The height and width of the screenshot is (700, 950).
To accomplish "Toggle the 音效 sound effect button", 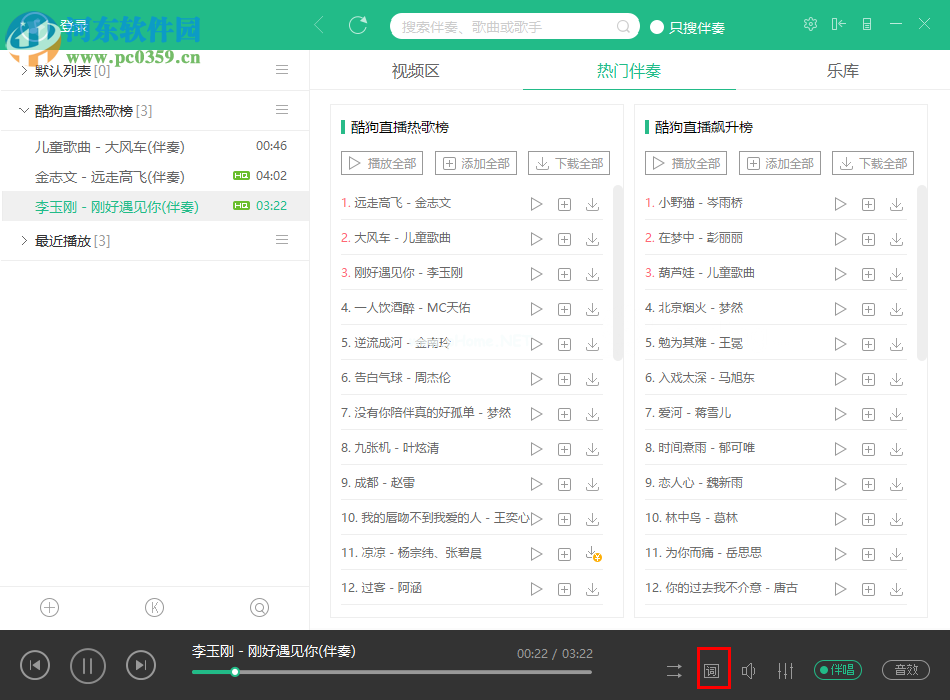I will (x=906, y=670).
